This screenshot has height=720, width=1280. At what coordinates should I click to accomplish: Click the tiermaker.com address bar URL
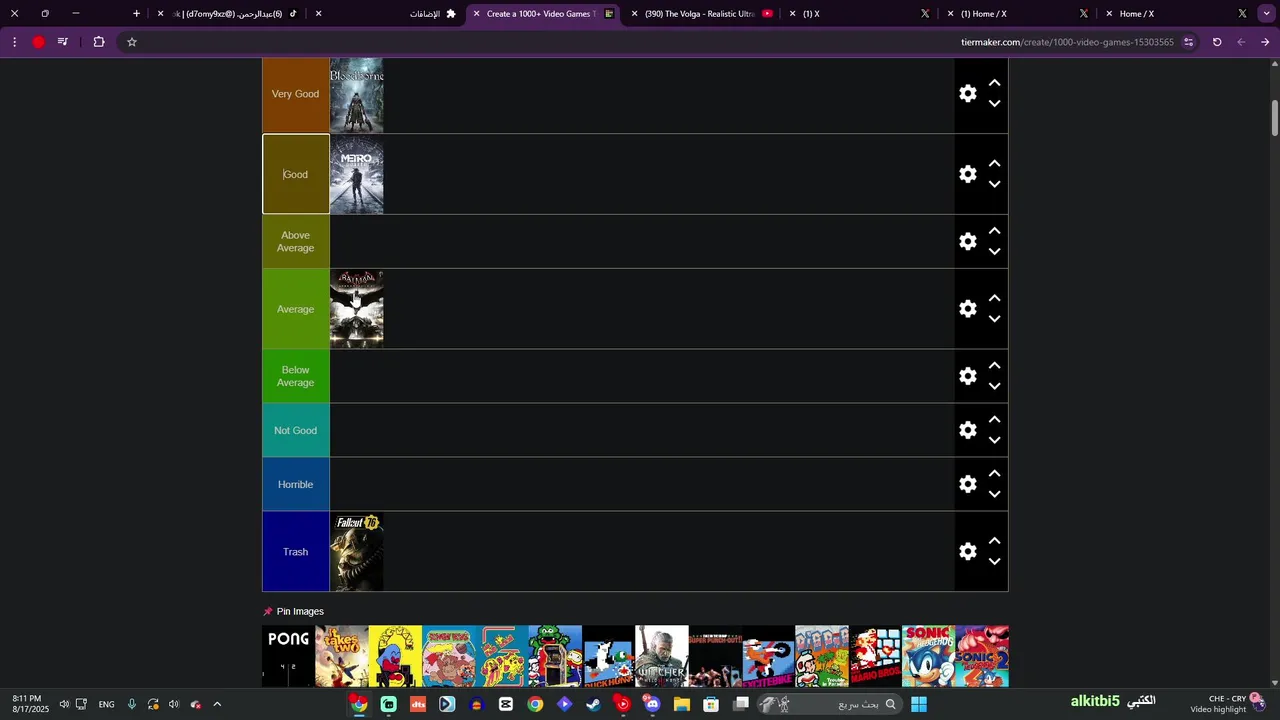(x=1067, y=42)
